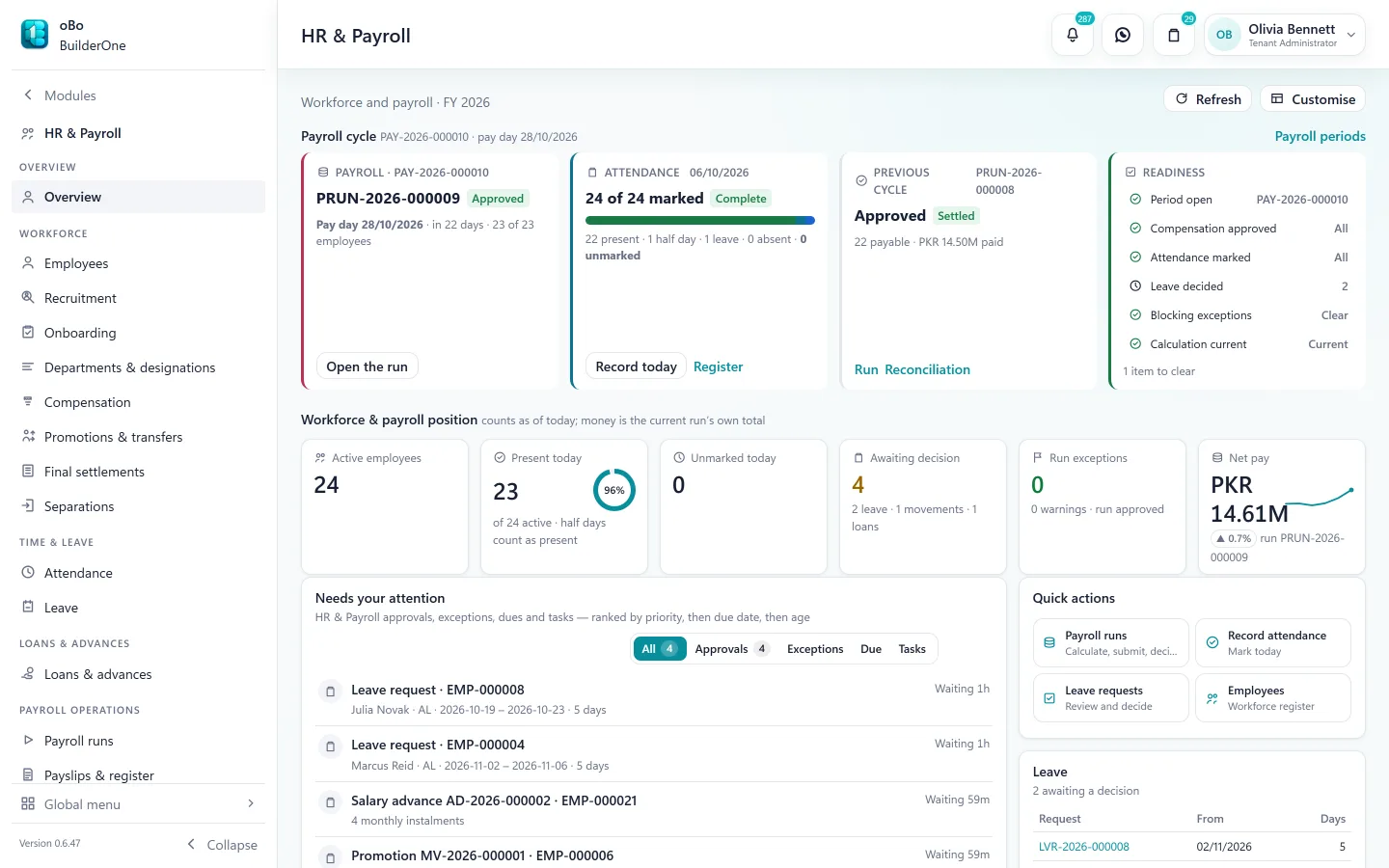Open the Payroll periods link

(1320, 136)
